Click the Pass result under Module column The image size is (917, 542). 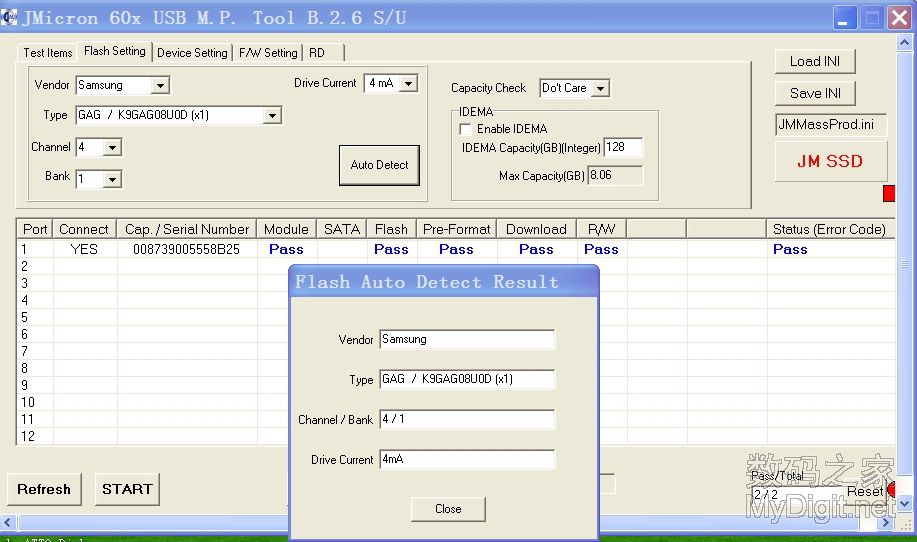point(286,250)
